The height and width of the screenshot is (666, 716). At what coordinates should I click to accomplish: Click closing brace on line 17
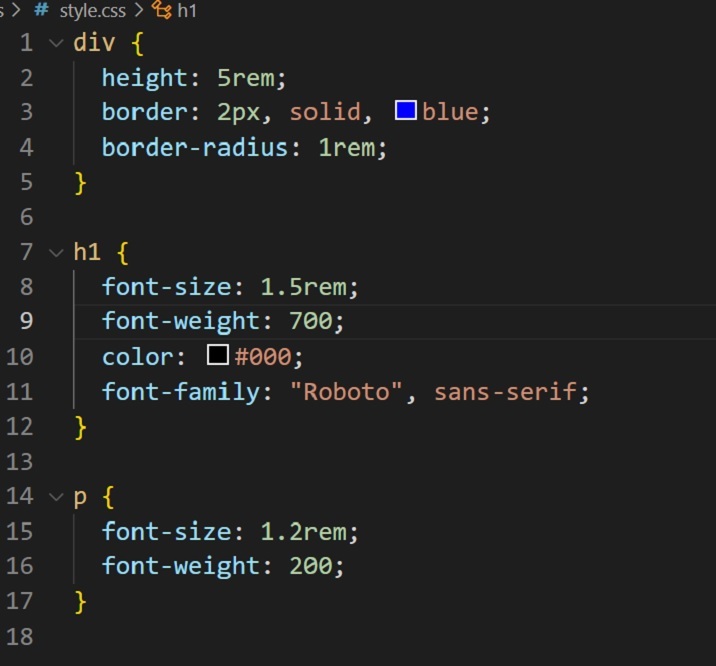pyautogui.click(x=80, y=602)
